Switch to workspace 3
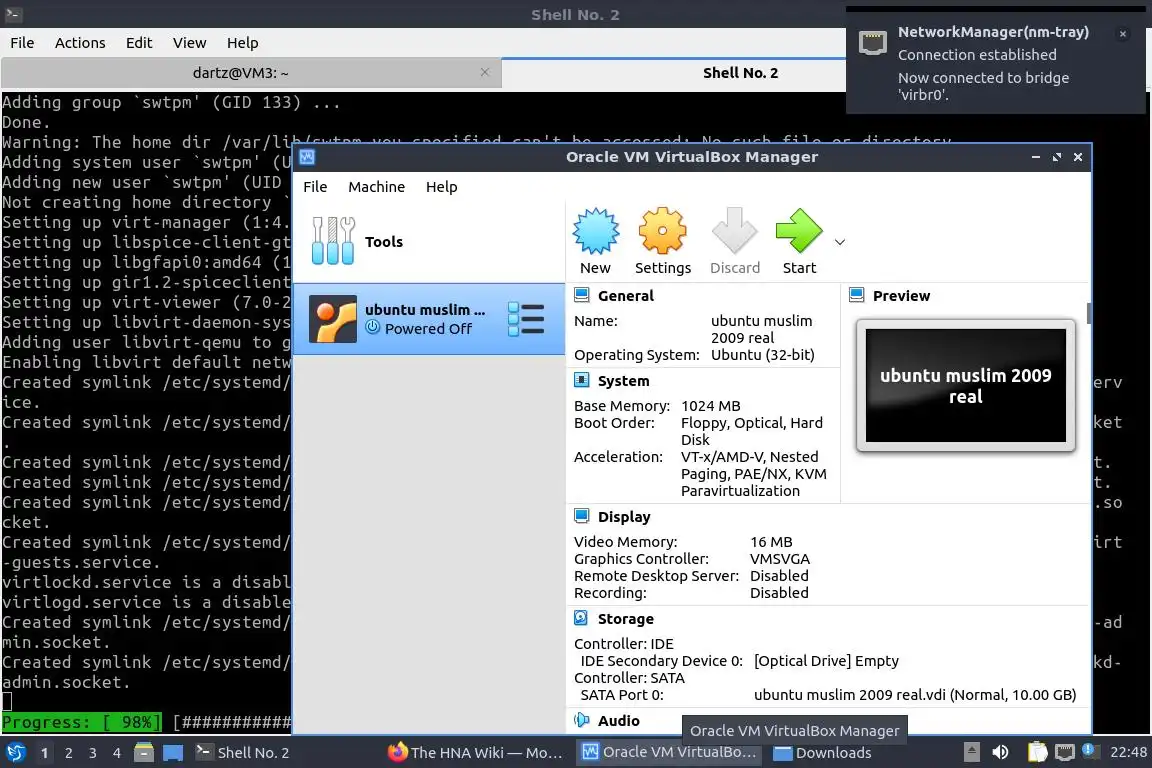The height and width of the screenshot is (768, 1152). click(x=93, y=753)
